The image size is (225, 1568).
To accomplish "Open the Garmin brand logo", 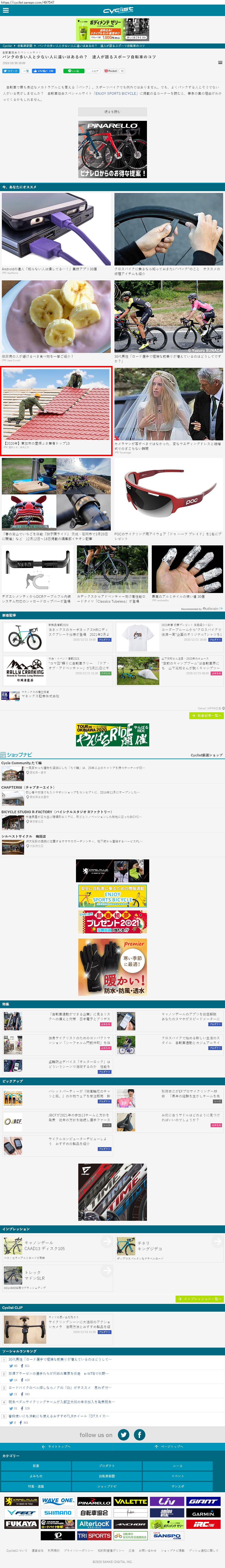I will pyautogui.click(x=203, y=1513).
